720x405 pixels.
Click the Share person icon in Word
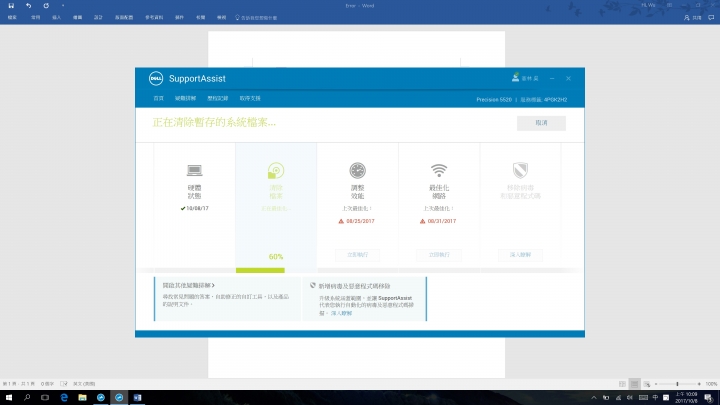(686, 17)
